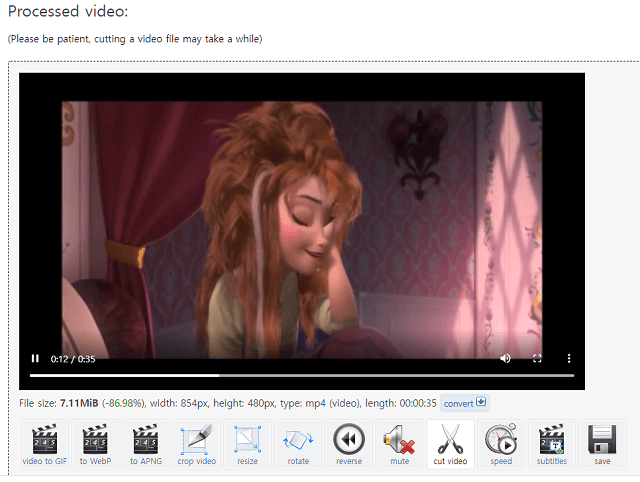Image resolution: width=640 pixels, height=482 pixels.
Task: Click the 0:12 / 0:35 time display
Action: tap(73, 359)
